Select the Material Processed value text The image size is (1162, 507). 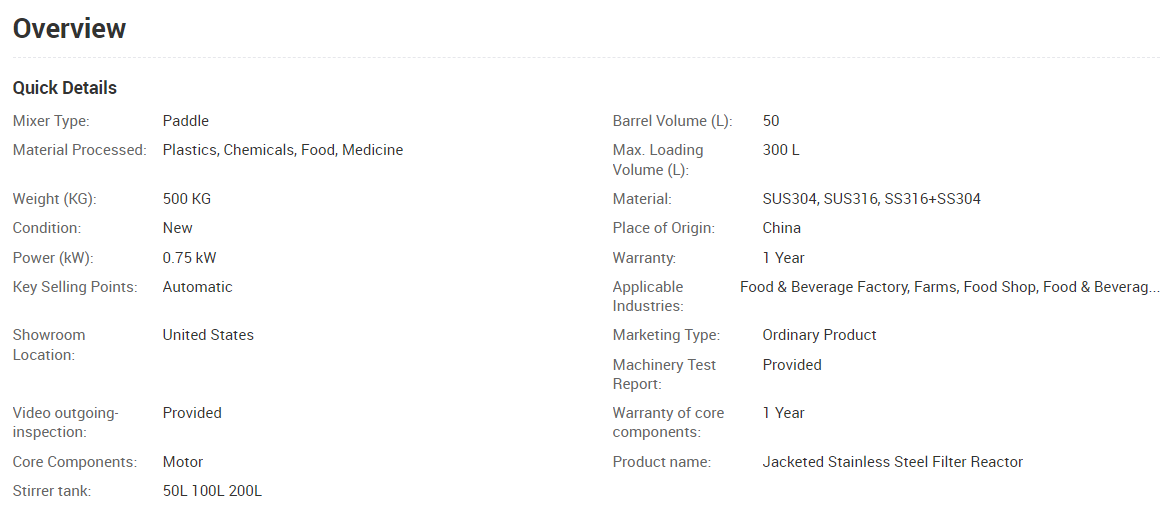[x=283, y=150]
